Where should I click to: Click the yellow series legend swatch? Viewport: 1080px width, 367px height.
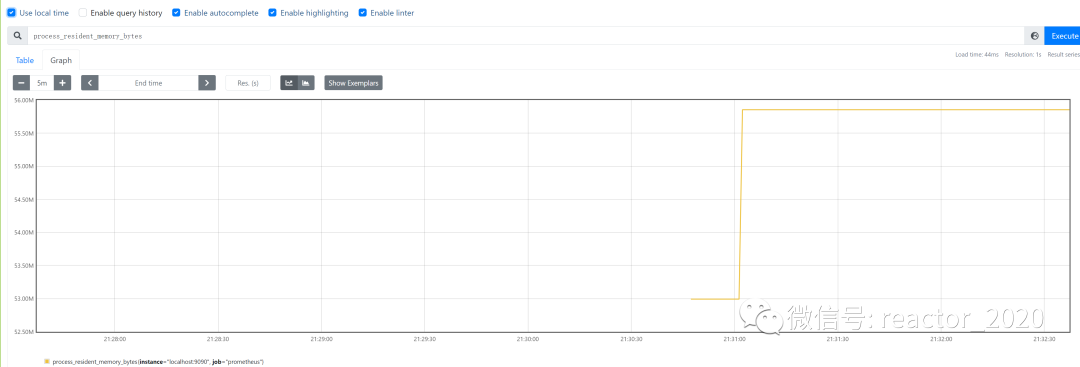click(x=47, y=361)
